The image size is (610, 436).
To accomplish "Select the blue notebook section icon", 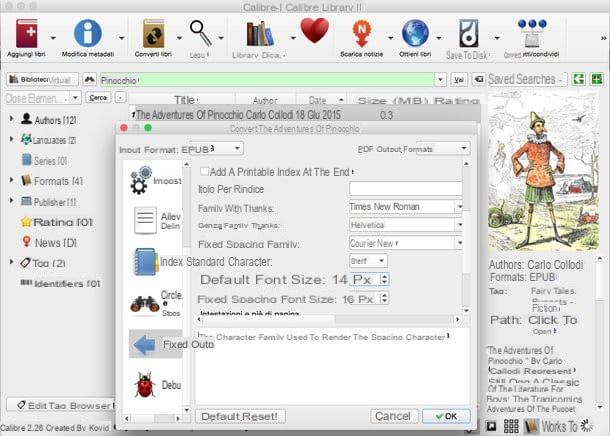I will pyautogui.click(x=146, y=262).
